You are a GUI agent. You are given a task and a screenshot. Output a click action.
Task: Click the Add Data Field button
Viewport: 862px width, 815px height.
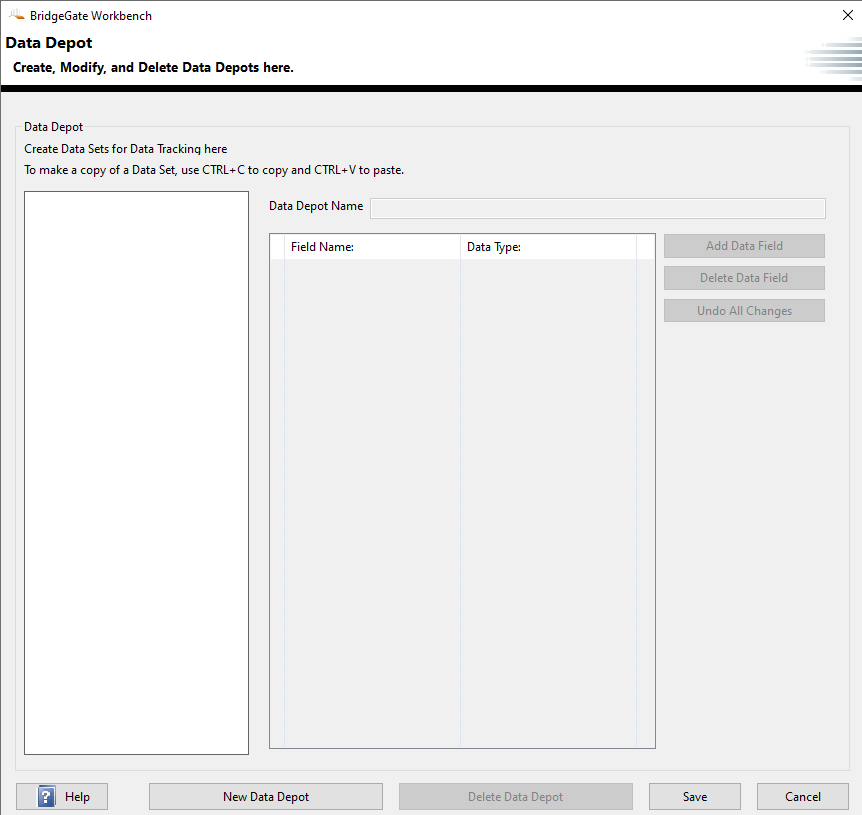(x=744, y=246)
